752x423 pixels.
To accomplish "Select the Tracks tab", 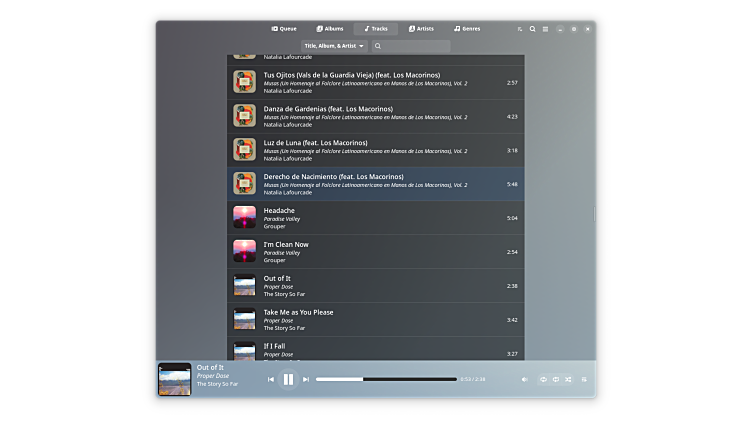I will click(x=376, y=29).
